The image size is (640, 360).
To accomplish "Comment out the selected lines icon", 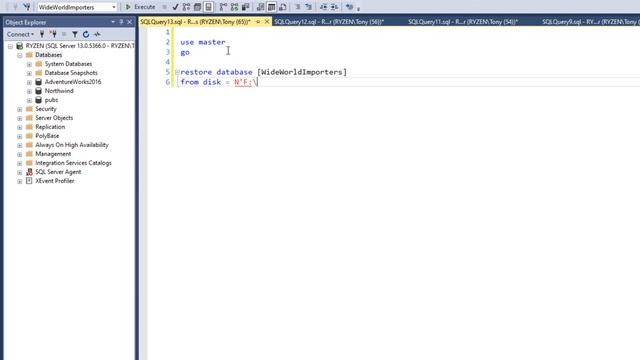I will pyautogui.click(x=298, y=7).
